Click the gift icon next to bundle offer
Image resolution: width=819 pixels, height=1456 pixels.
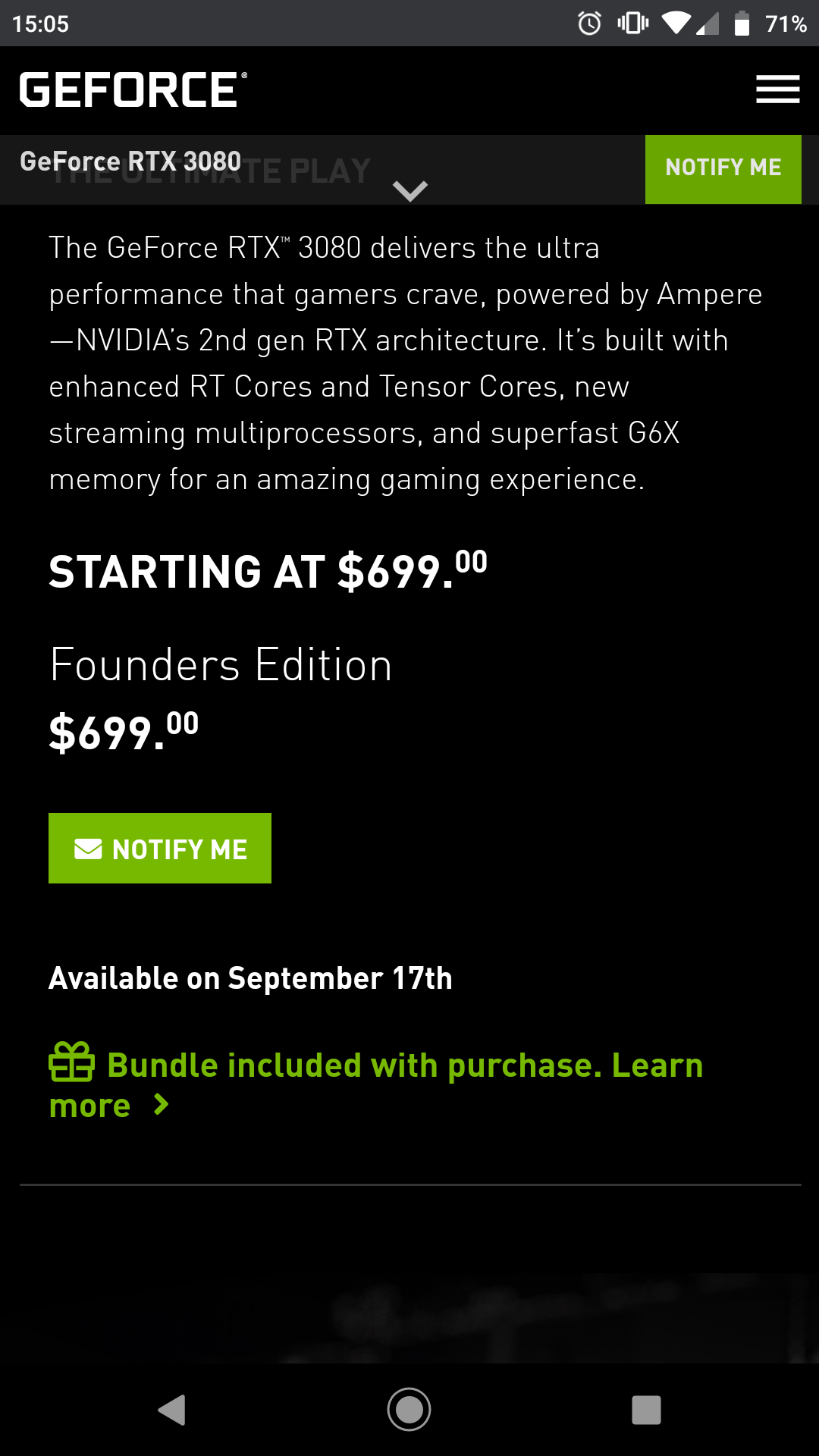tap(70, 1063)
